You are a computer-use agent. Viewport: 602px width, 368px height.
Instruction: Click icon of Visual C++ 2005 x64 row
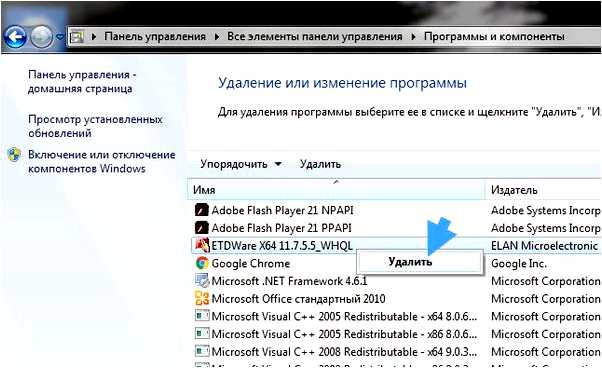click(x=202, y=316)
